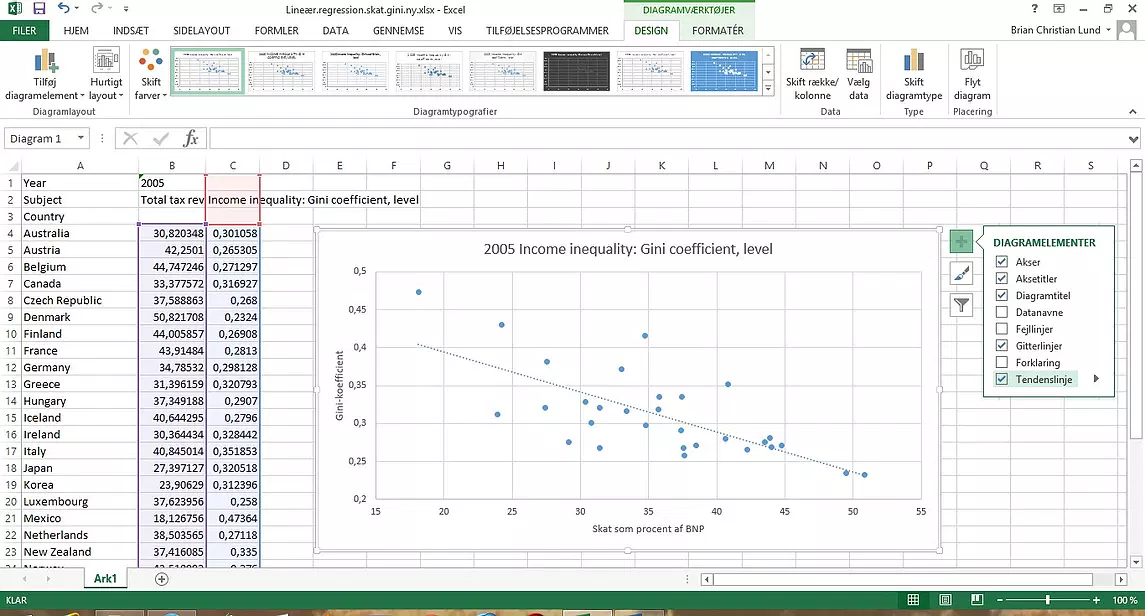Viewport: 1145px width, 616px height.
Task: Expand the formula bar chevron
Action: (1133, 139)
